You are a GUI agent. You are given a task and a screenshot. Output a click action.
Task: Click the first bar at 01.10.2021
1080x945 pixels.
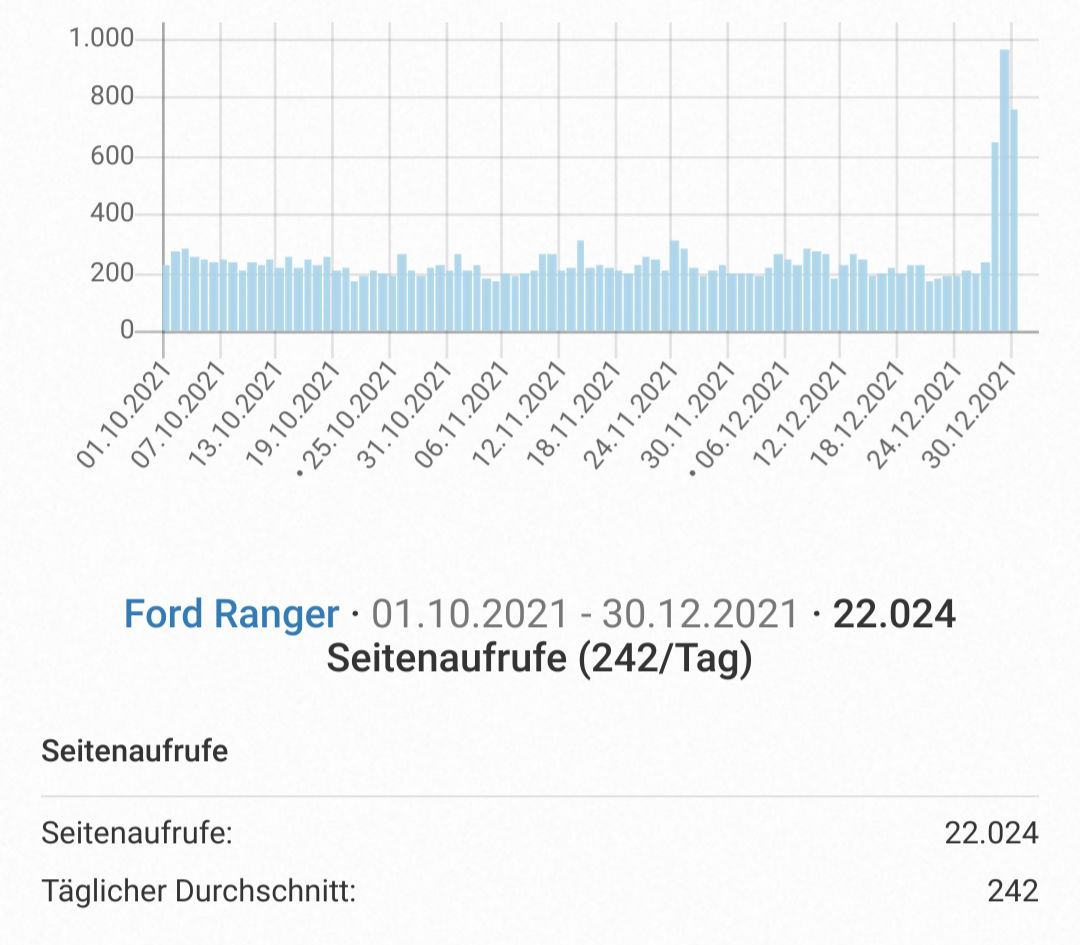click(166, 298)
